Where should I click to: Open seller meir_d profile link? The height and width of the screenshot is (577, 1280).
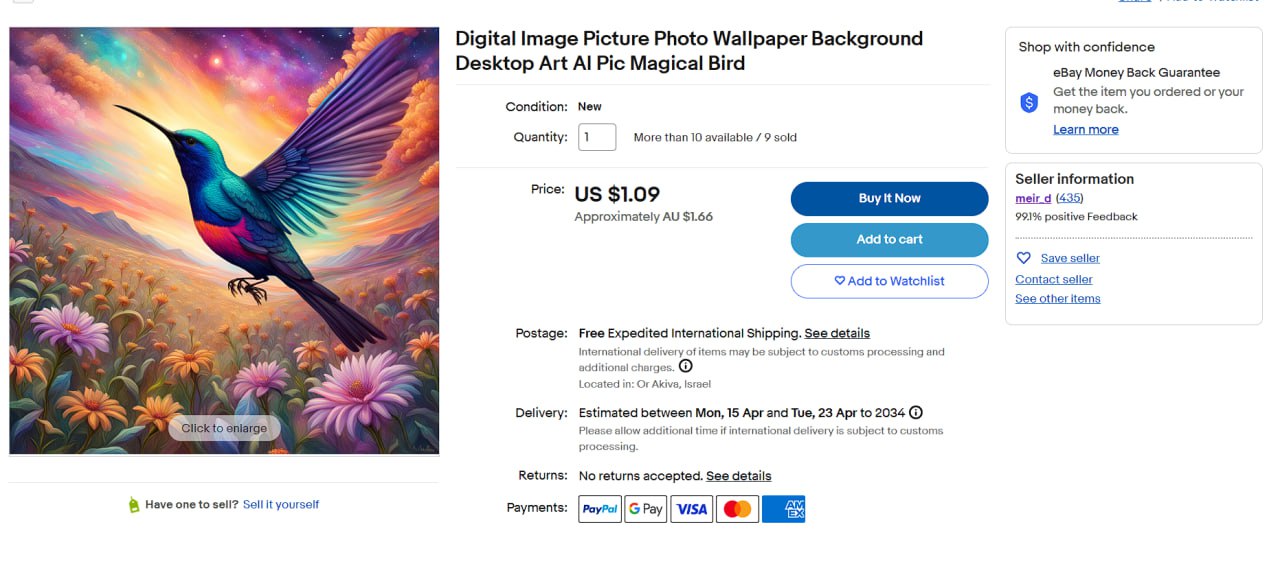[x=1033, y=198]
